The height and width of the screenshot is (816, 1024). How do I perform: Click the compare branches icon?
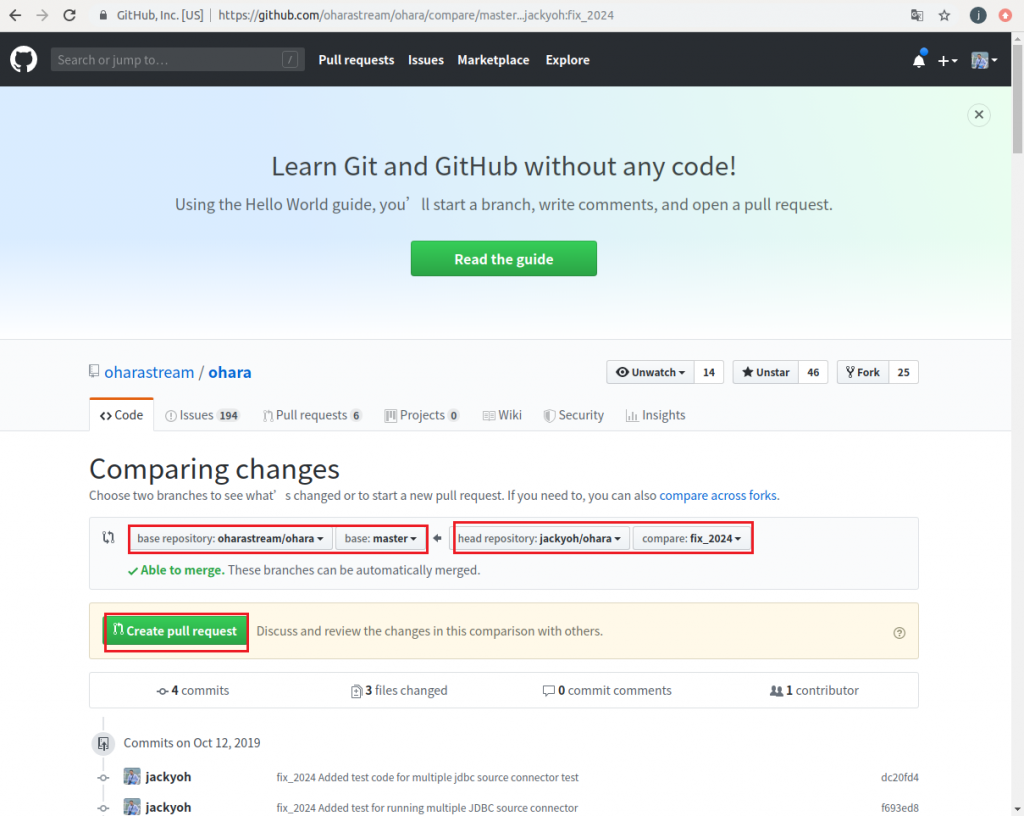(108, 537)
